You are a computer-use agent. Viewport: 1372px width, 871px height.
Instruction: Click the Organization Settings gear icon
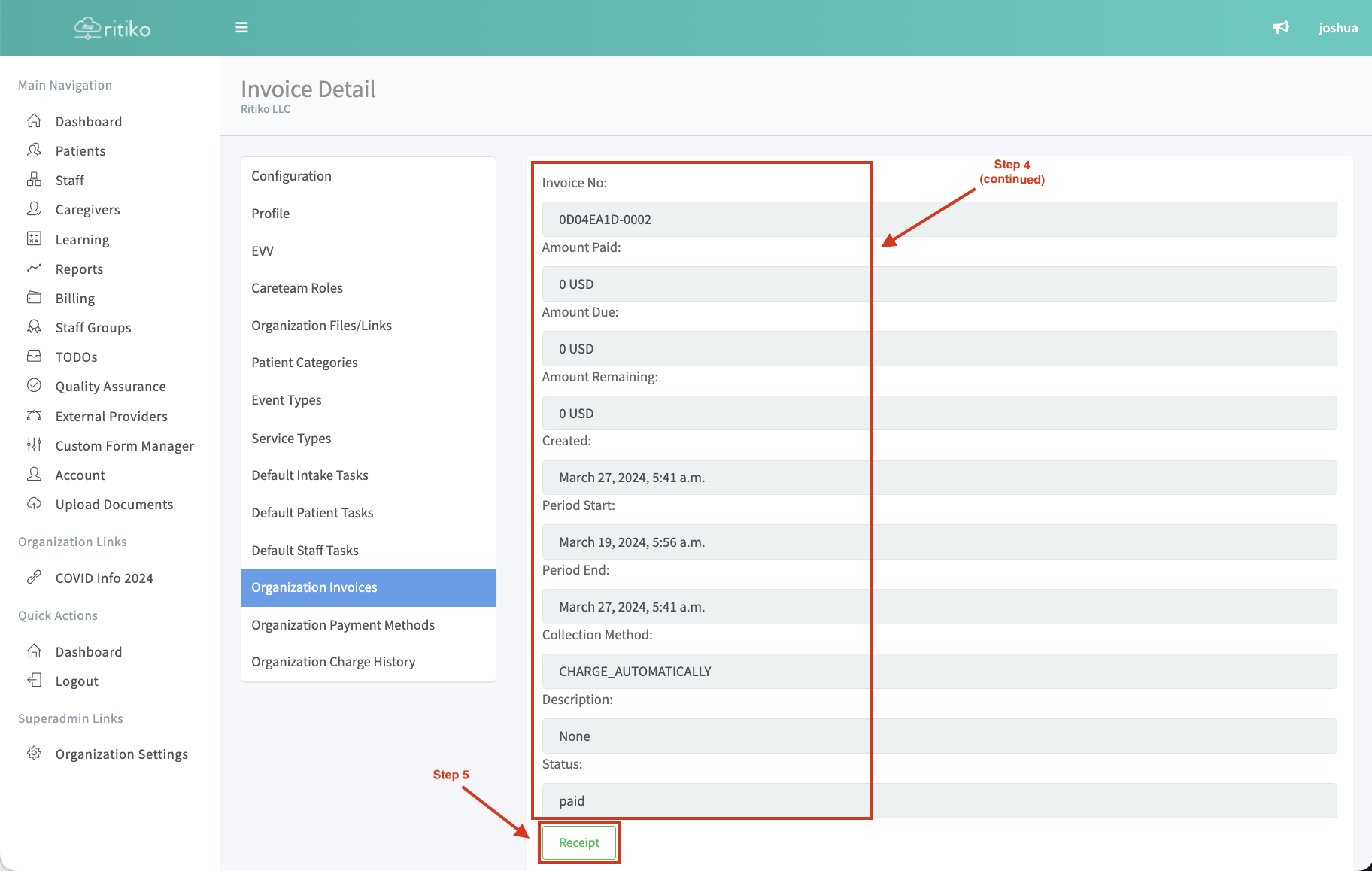(34, 754)
